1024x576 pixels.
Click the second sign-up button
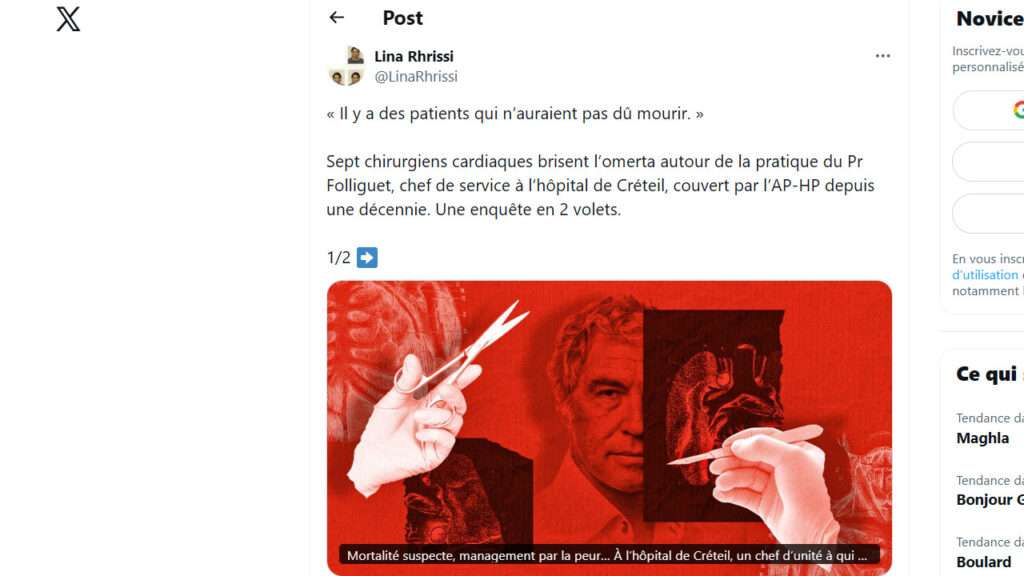pyautogui.click(x=988, y=162)
